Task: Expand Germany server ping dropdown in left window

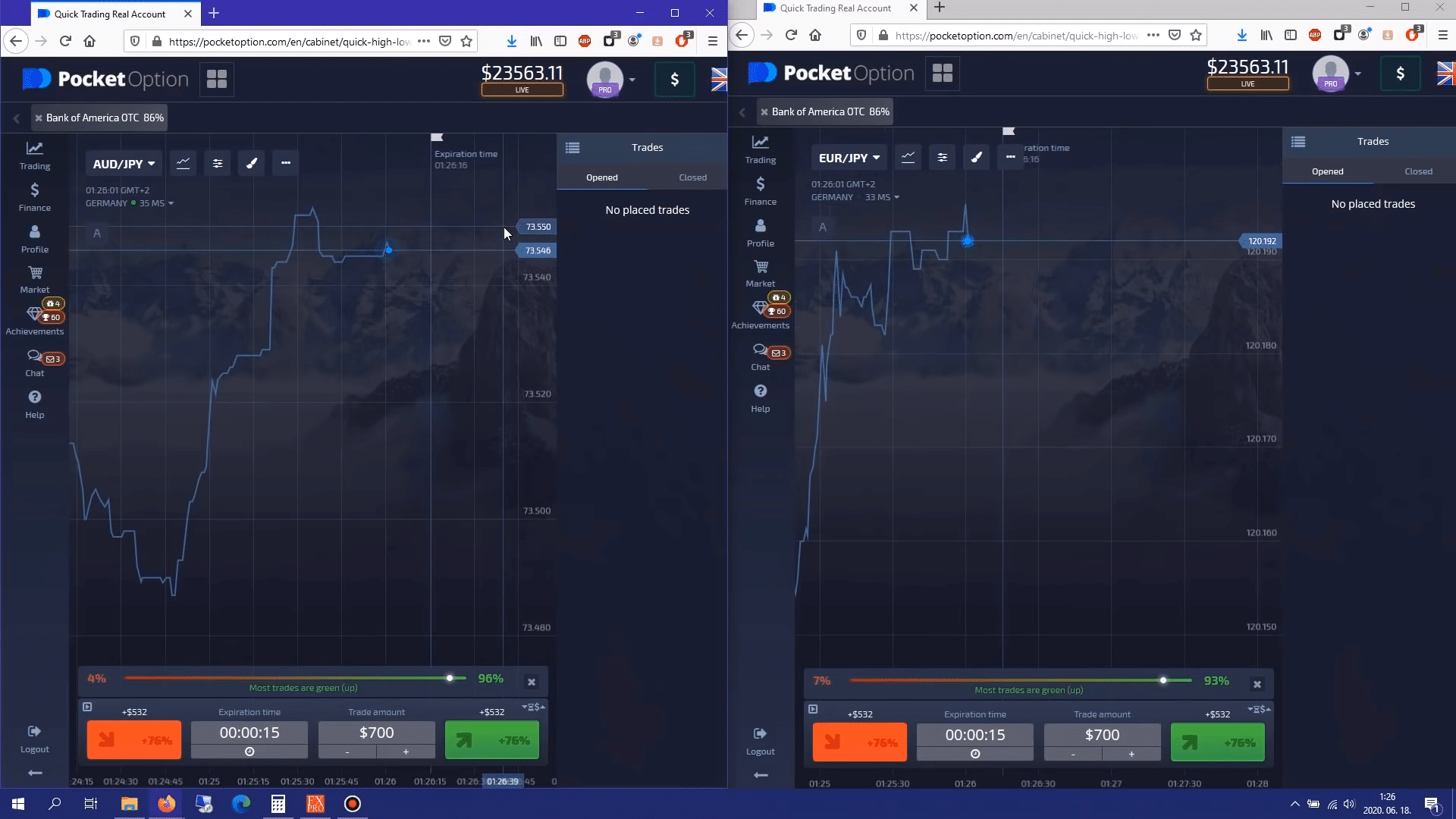Action: pyautogui.click(x=171, y=203)
